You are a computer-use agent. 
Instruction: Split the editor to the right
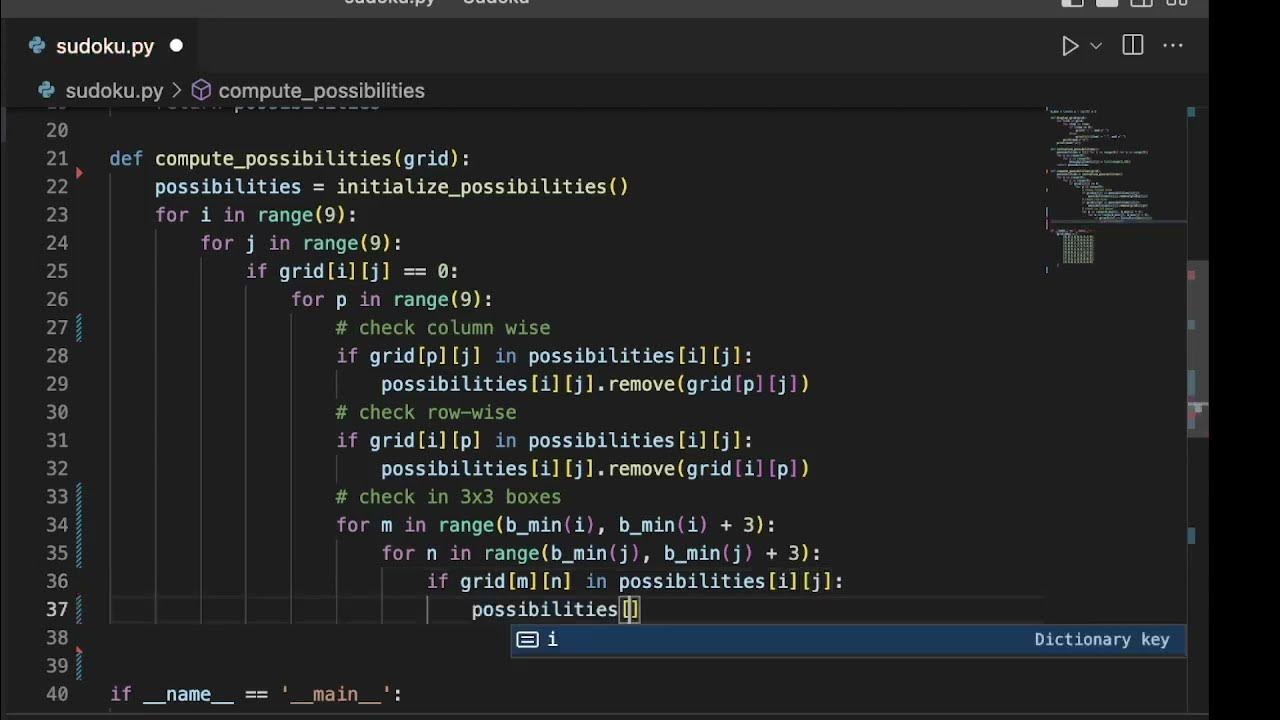(x=1132, y=46)
